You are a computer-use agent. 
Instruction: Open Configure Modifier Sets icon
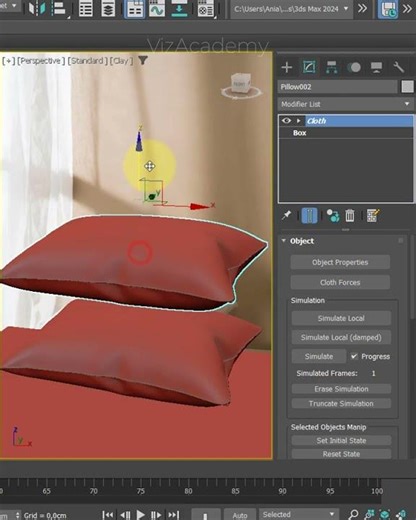click(x=373, y=215)
